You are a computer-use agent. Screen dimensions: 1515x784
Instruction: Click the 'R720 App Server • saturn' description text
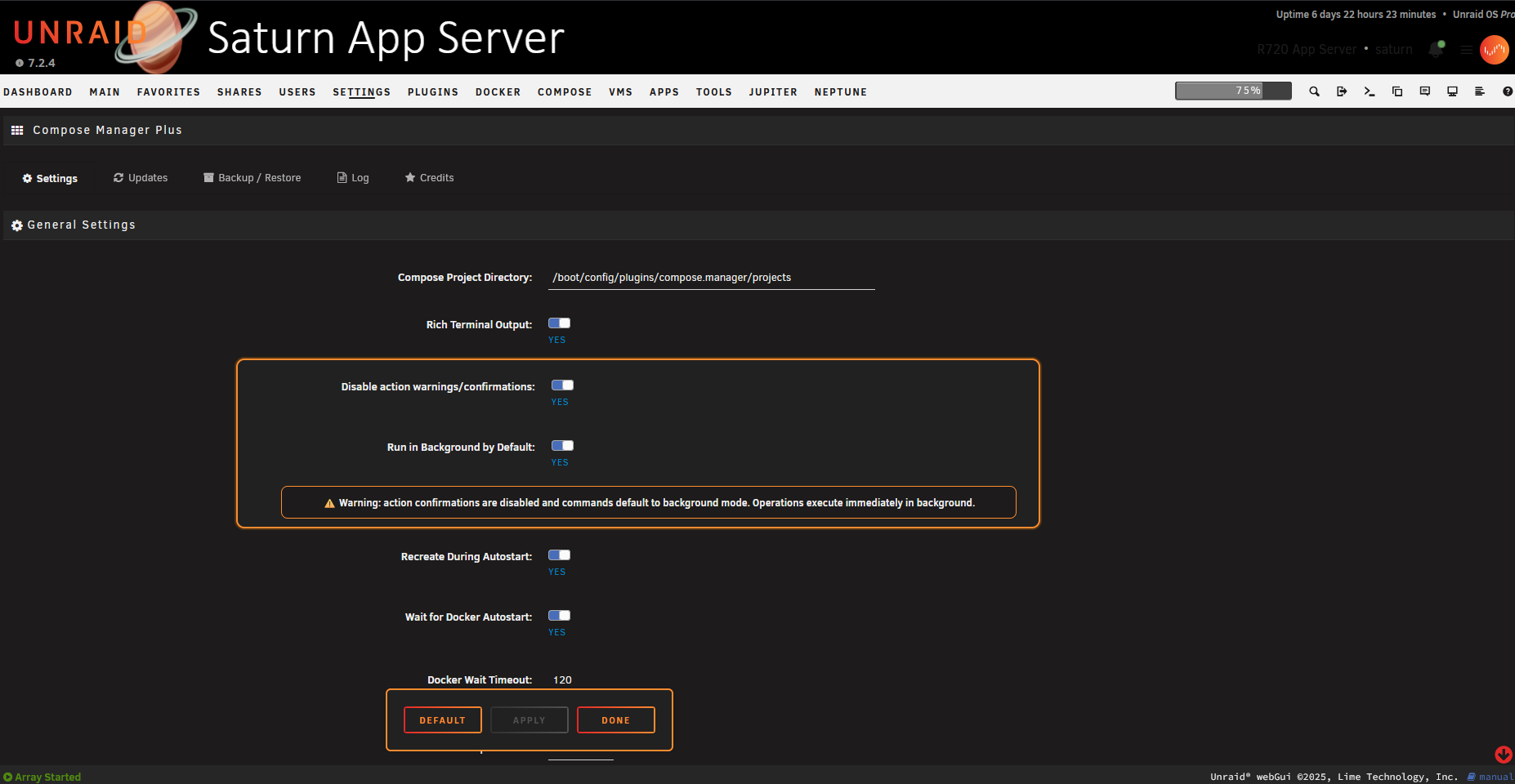[x=1335, y=50]
